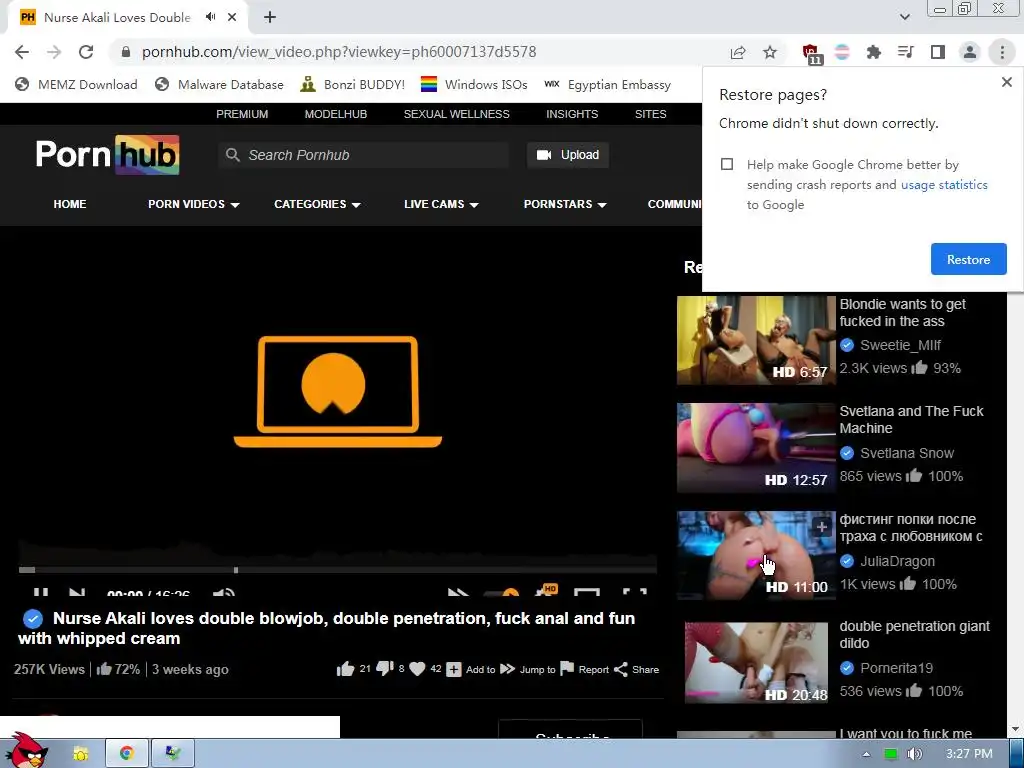Open the Svetlana Snow uploader link
The height and width of the screenshot is (768, 1024).
point(907,453)
